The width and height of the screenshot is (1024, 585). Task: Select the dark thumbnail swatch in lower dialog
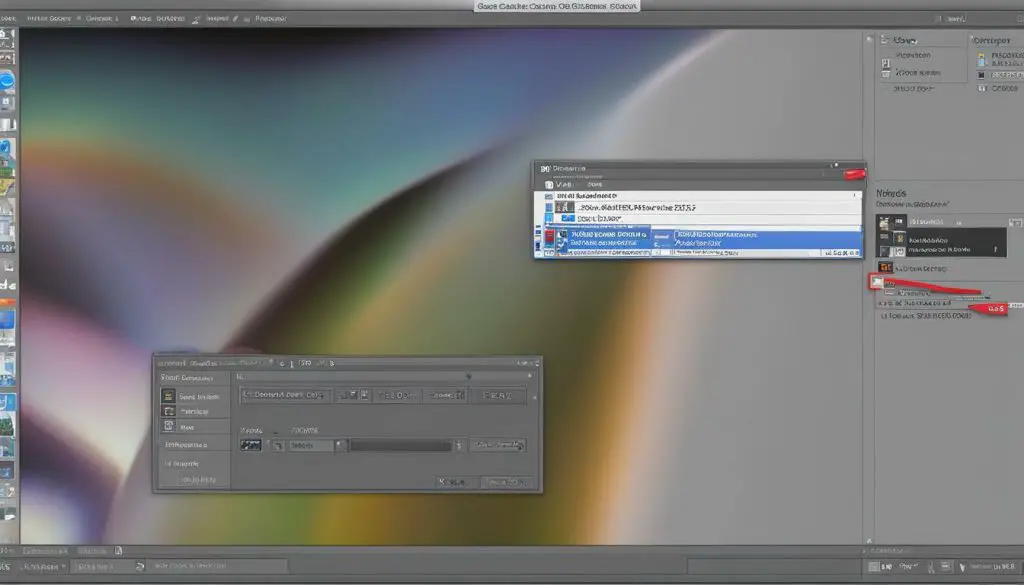(x=251, y=445)
